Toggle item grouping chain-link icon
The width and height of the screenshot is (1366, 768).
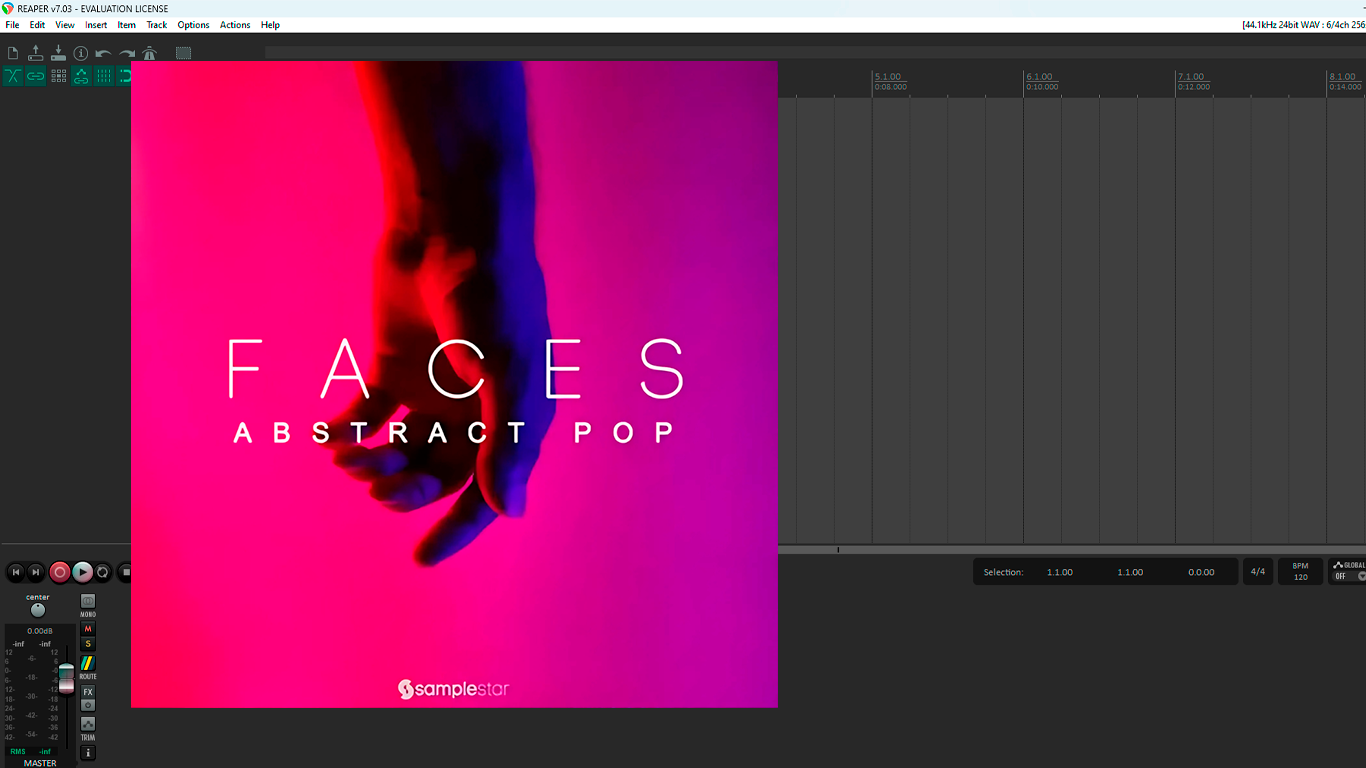pyautogui.click(x=36, y=76)
